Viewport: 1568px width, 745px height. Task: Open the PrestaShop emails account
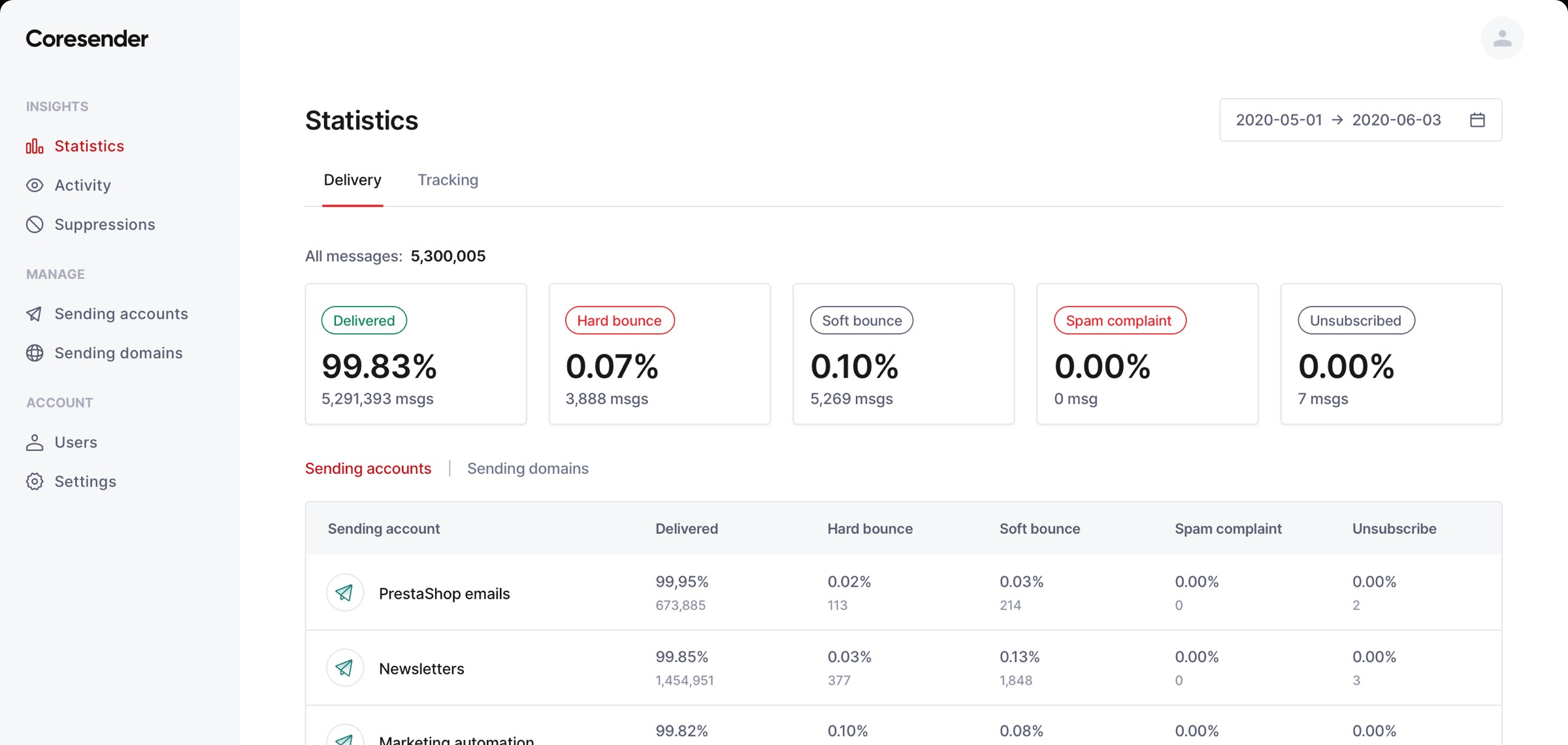tap(444, 593)
